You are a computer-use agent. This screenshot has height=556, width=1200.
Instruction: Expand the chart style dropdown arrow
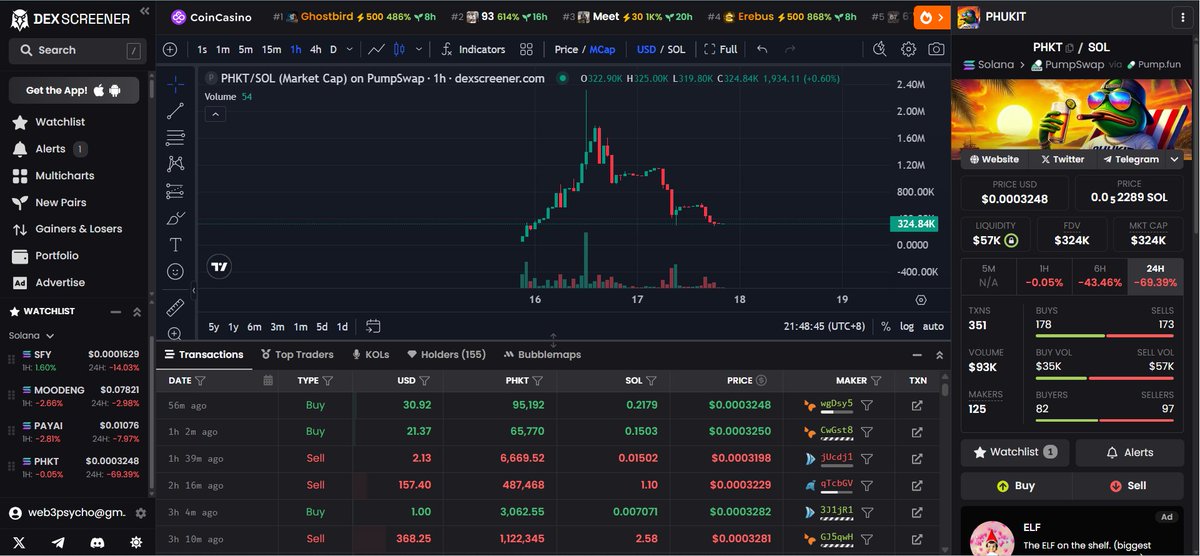[421, 49]
